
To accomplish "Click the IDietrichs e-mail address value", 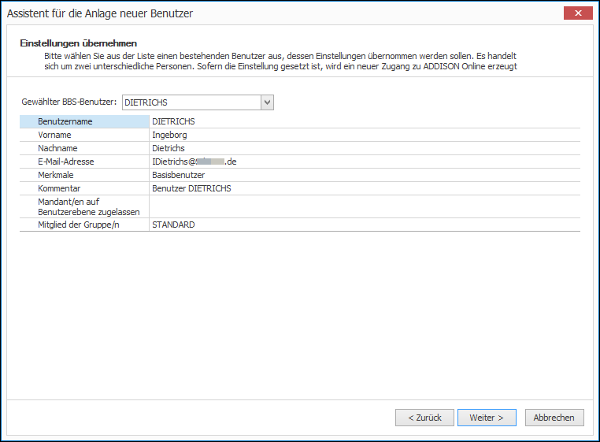I will pos(194,162).
